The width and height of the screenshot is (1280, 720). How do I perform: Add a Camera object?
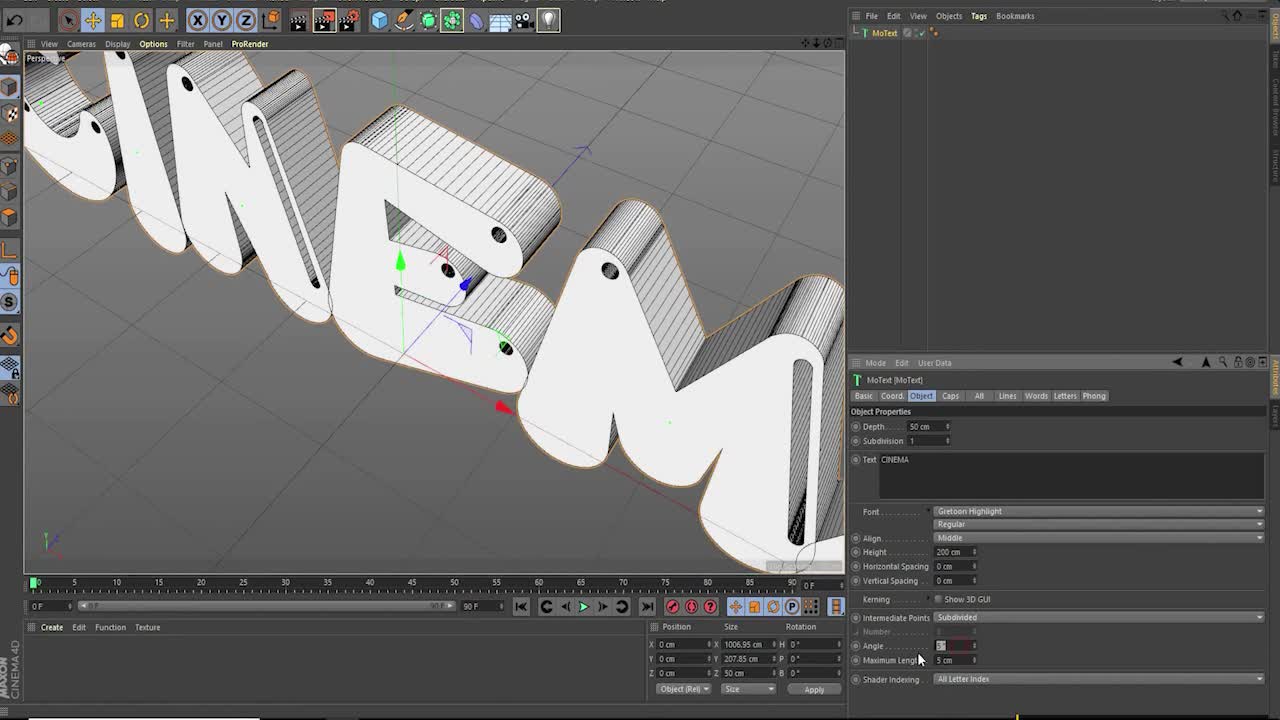coord(524,20)
